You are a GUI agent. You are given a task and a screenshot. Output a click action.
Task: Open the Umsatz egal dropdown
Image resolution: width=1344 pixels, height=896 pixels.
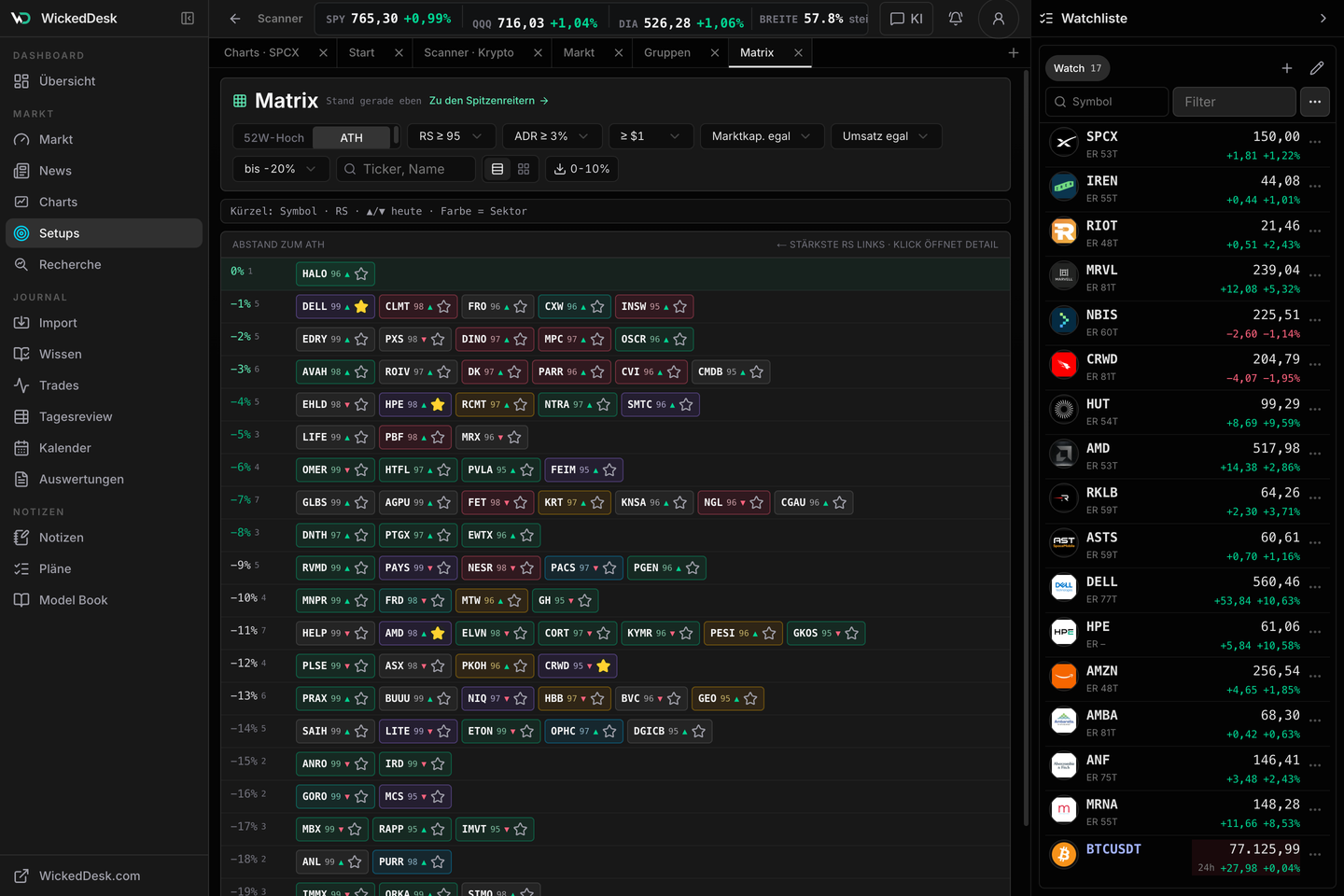(886, 136)
